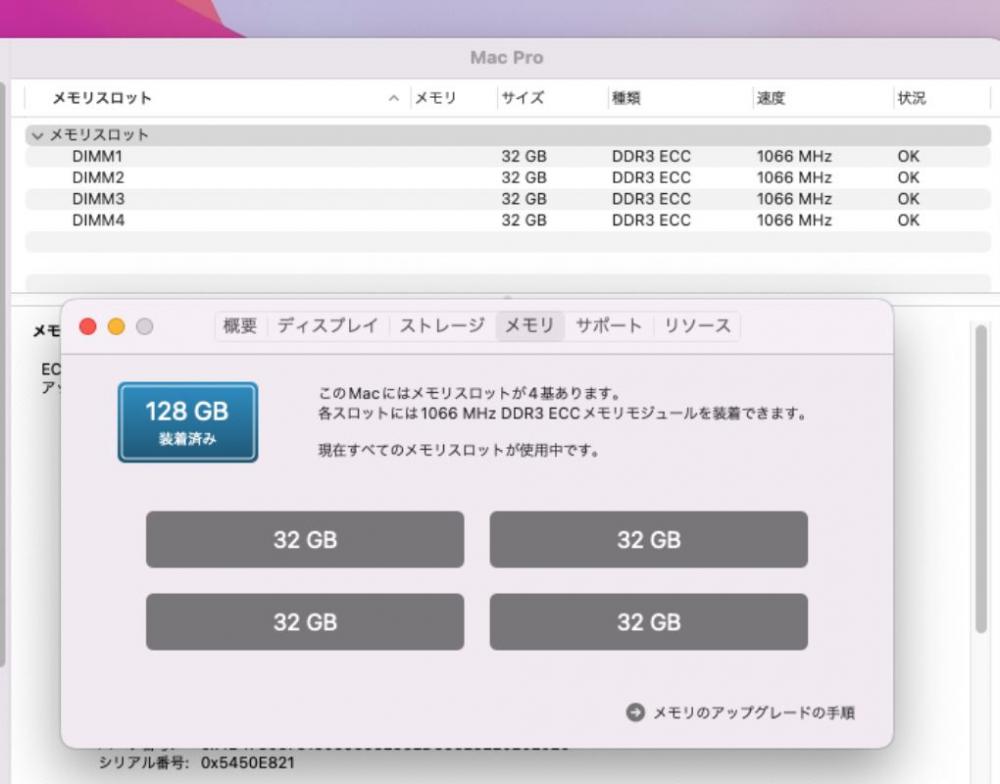Click the arrow icon beside メモリのアップグレードの手順
Screen dimensions: 1000x784
[x=635, y=712]
